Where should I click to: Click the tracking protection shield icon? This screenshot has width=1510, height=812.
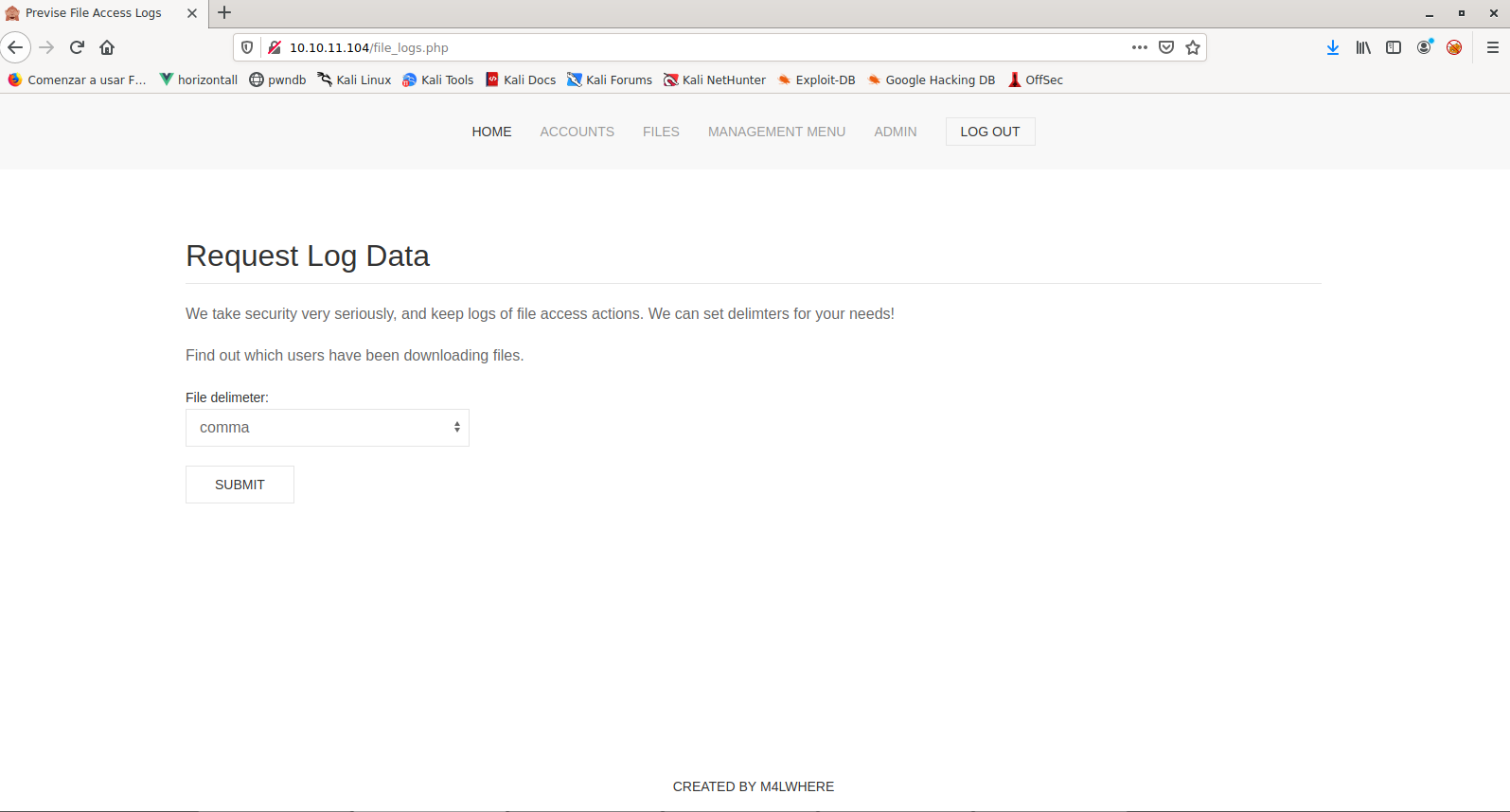pos(247,47)
